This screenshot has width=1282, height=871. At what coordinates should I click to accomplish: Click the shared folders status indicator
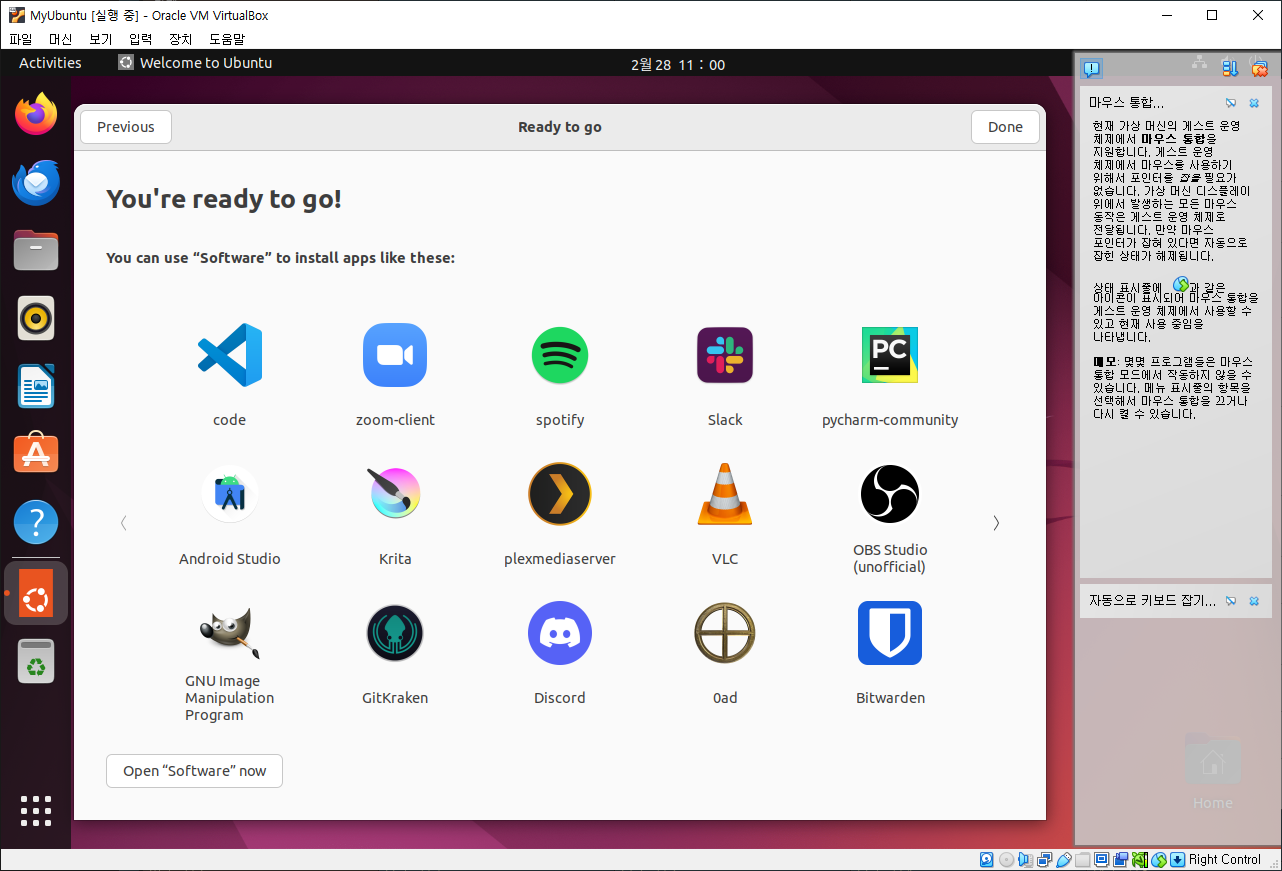[x=1083, y=859]
